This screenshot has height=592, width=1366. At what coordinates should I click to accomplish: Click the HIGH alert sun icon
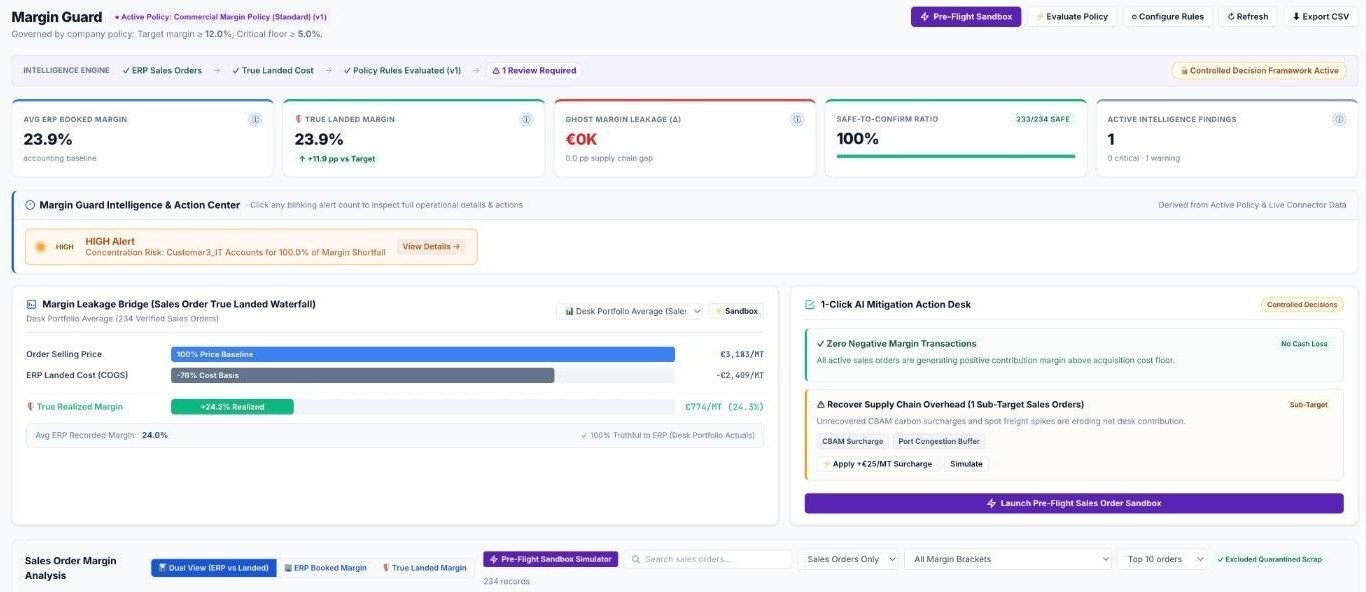pos(41,246)
